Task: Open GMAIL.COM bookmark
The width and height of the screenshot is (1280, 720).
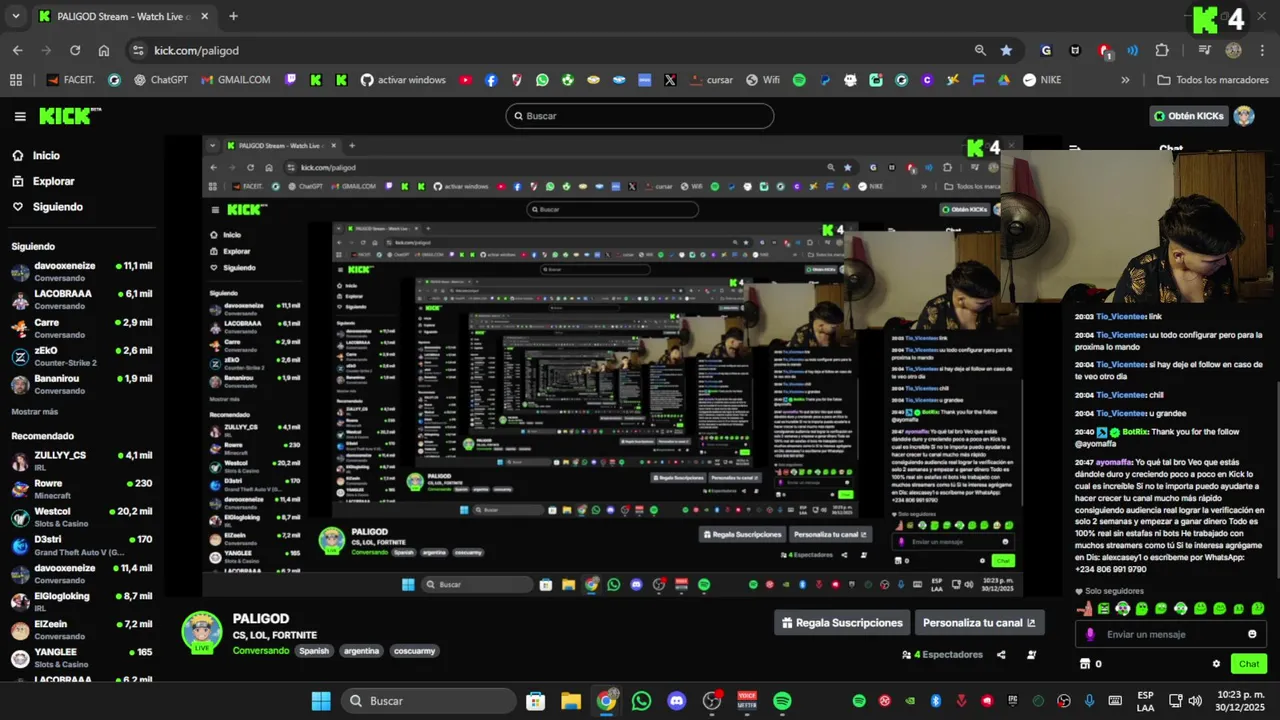Action: point(236,80)
